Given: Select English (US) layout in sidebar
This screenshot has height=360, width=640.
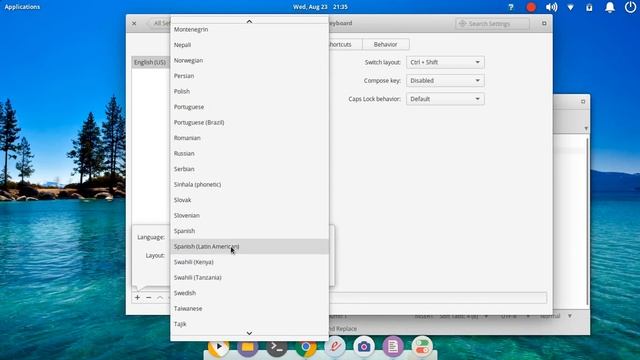Looking at the screenshot, I should (150, 62).
